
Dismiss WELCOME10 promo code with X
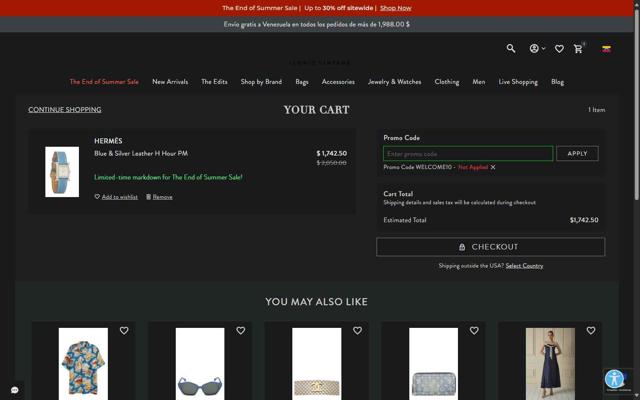[x=493, y=167]
